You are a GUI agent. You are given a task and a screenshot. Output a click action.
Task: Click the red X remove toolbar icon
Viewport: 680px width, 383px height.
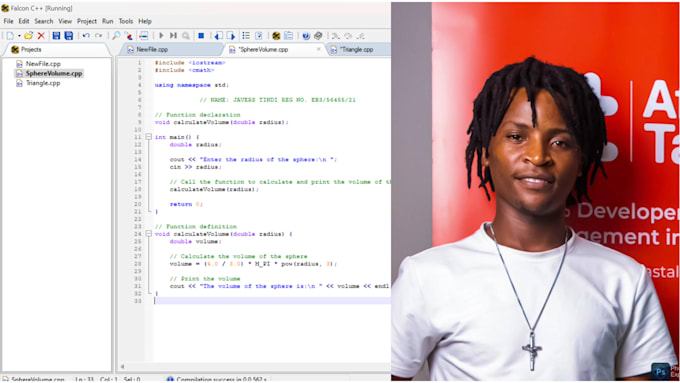41,36
